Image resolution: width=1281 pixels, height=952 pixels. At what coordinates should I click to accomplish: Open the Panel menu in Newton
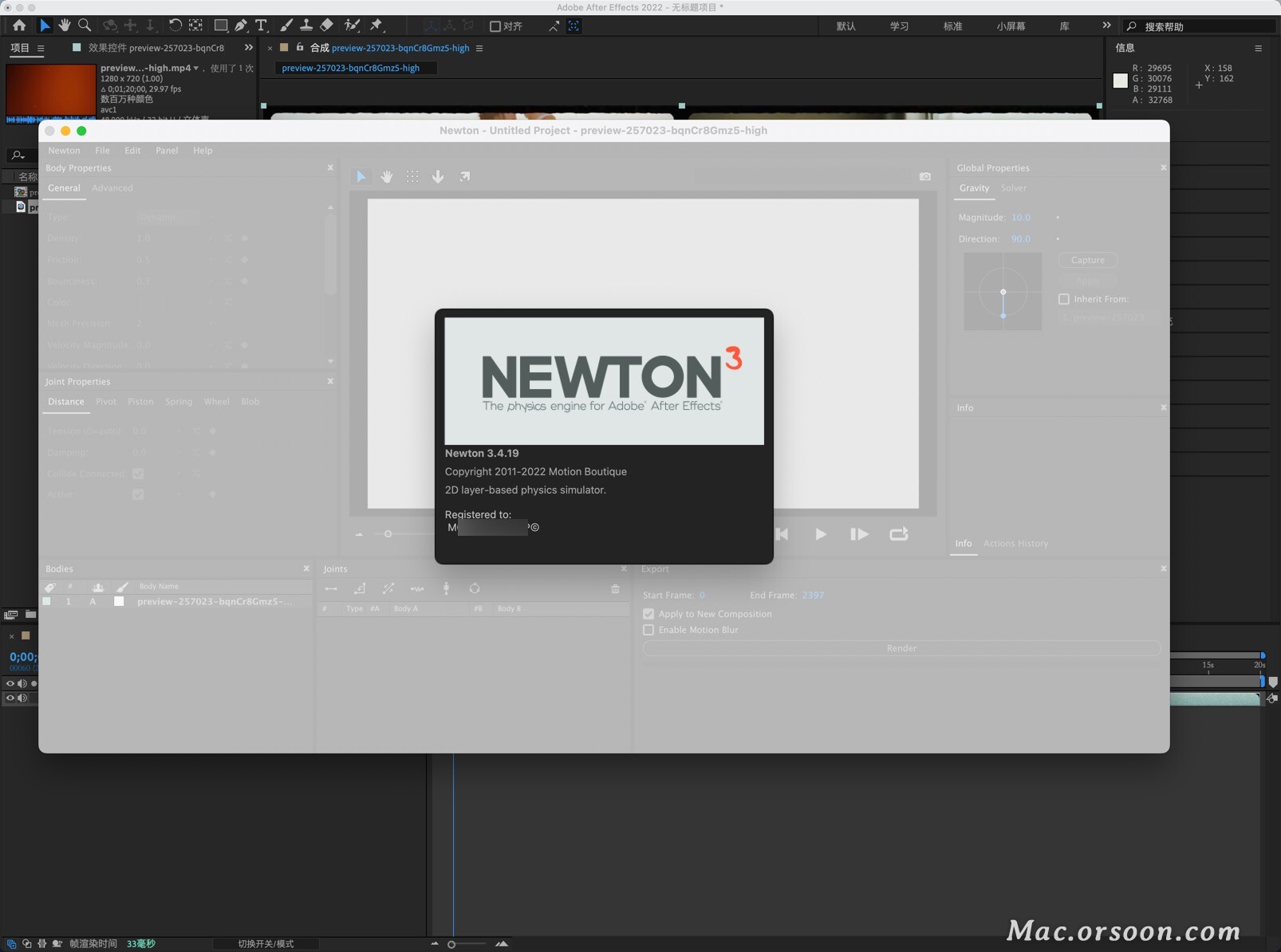[167, 150]
